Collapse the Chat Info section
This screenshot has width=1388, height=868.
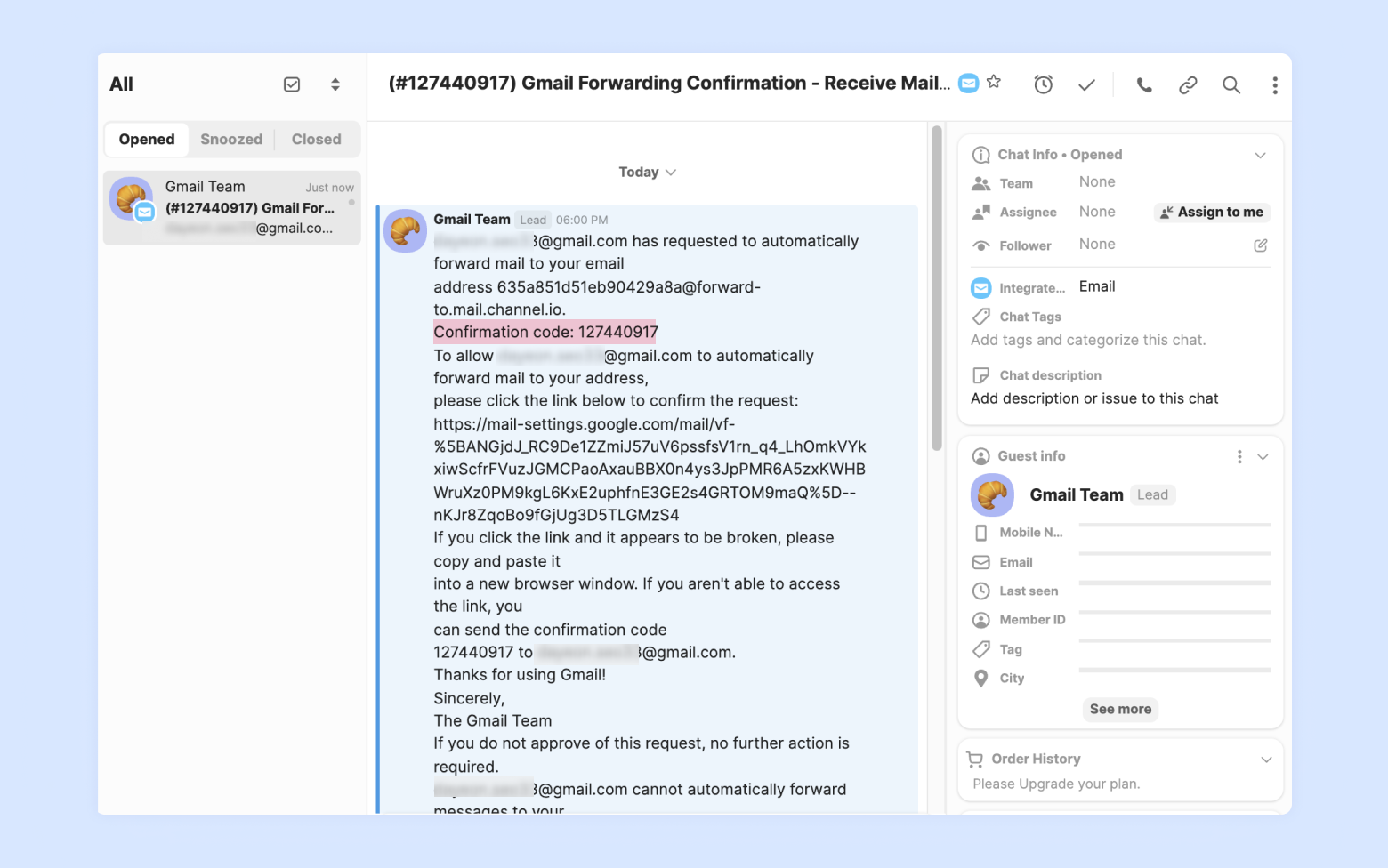click(1260, 155)
